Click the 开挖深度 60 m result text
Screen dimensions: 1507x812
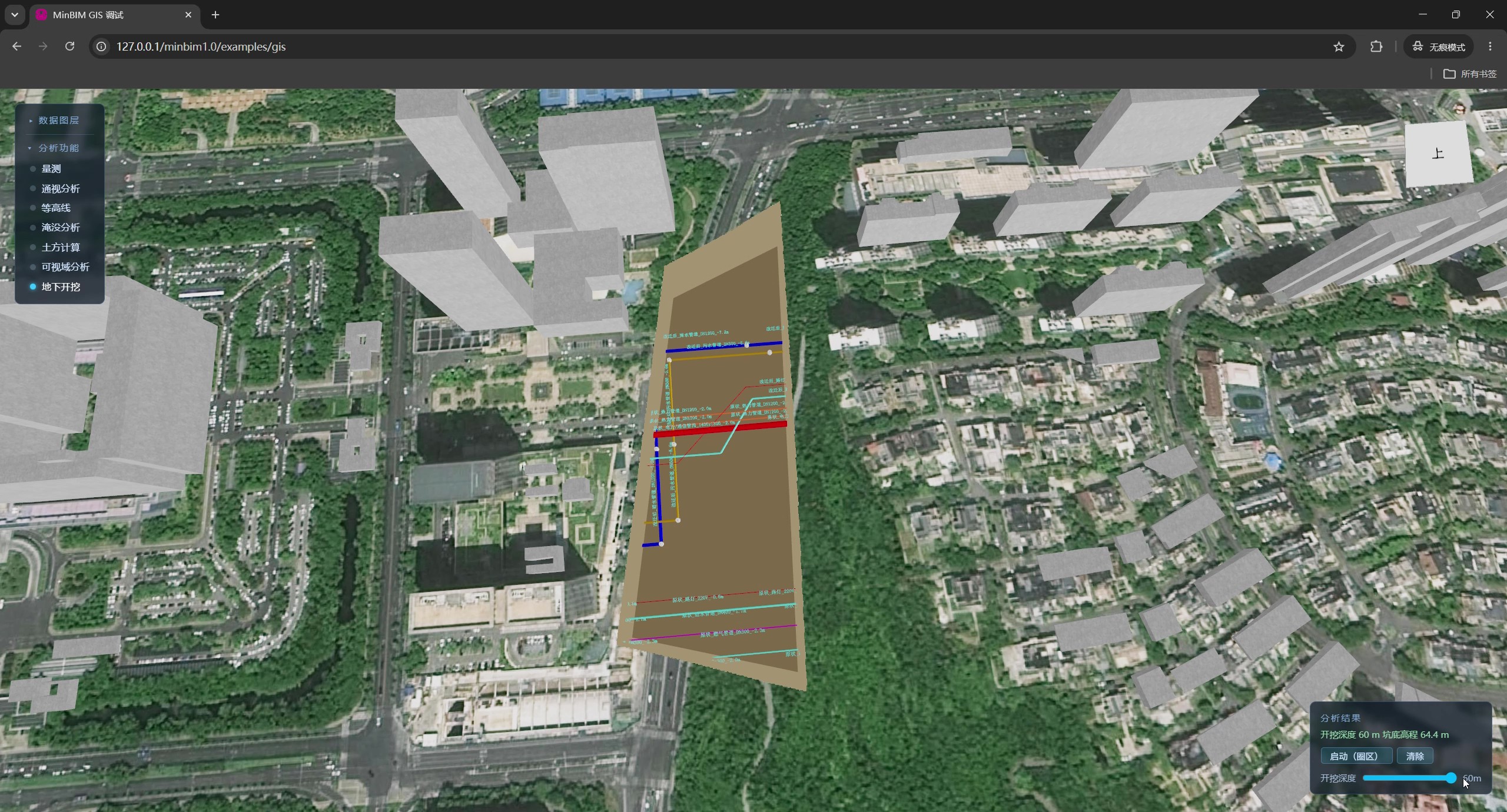point(1350,735)
